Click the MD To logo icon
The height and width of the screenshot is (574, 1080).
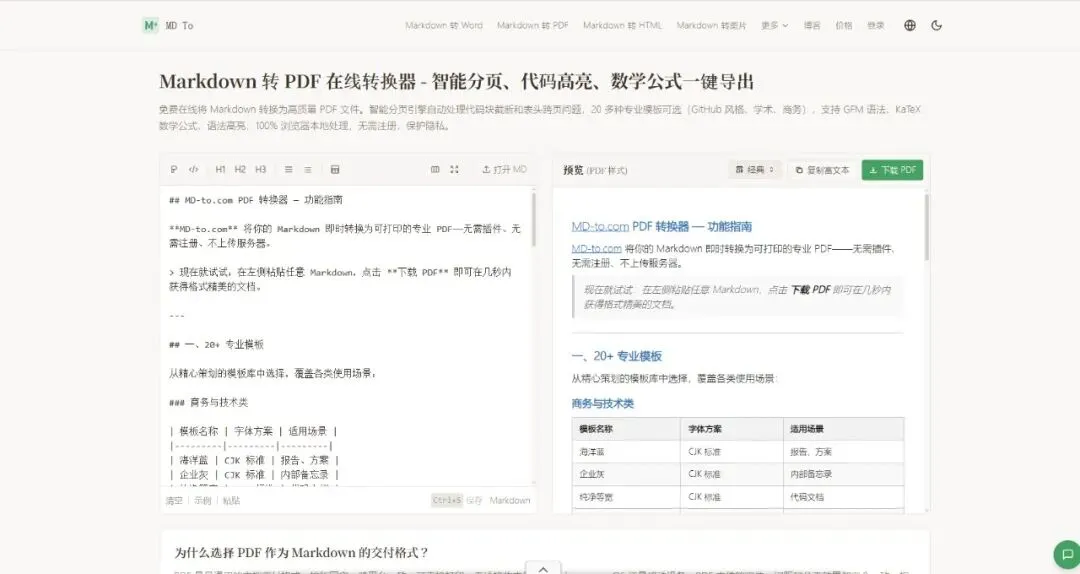150,25
